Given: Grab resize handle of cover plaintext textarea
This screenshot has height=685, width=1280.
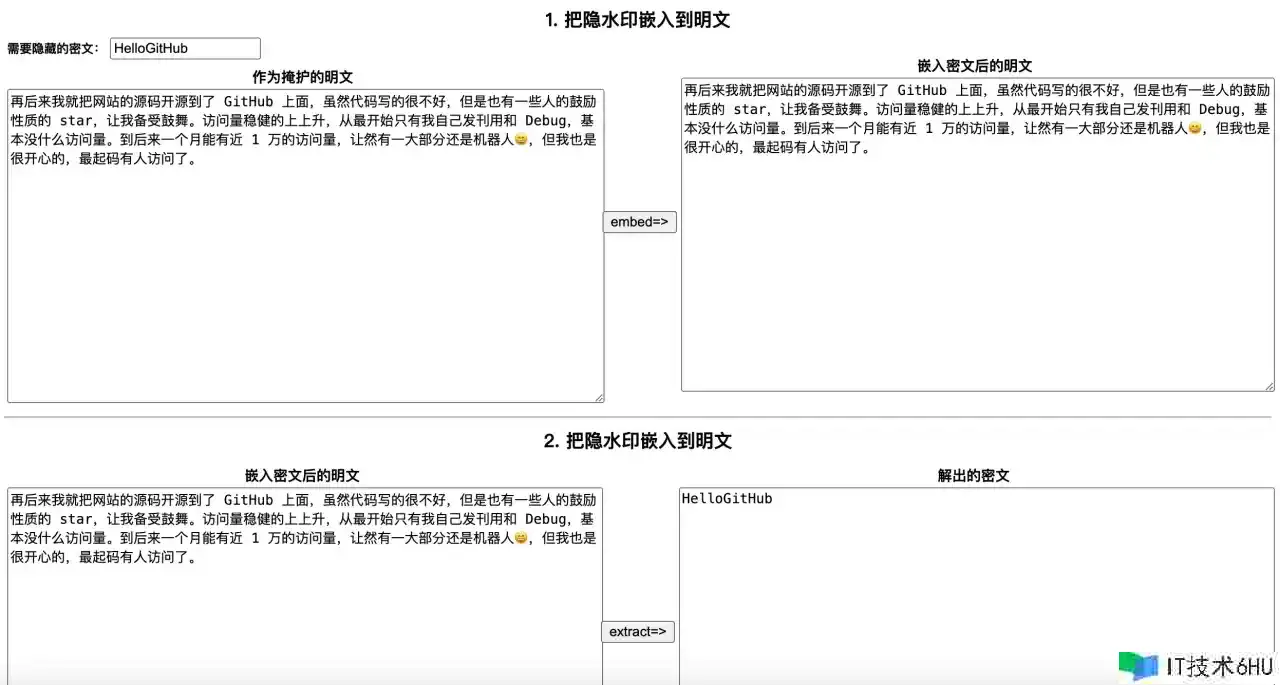Looking at the screenshot, I should 599,397.
